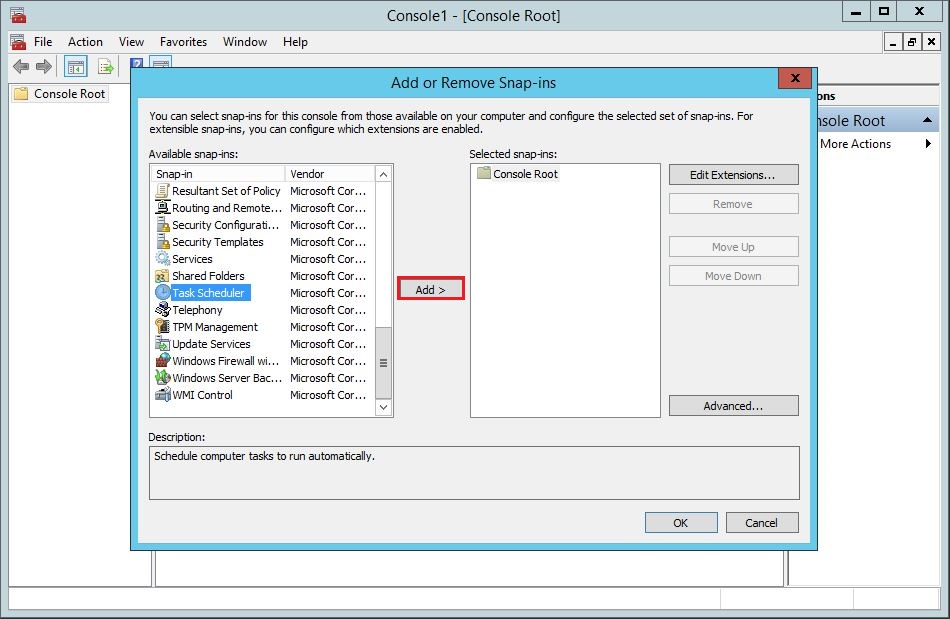
Task: Click the Update Services icon
Action: click(162, 343)
